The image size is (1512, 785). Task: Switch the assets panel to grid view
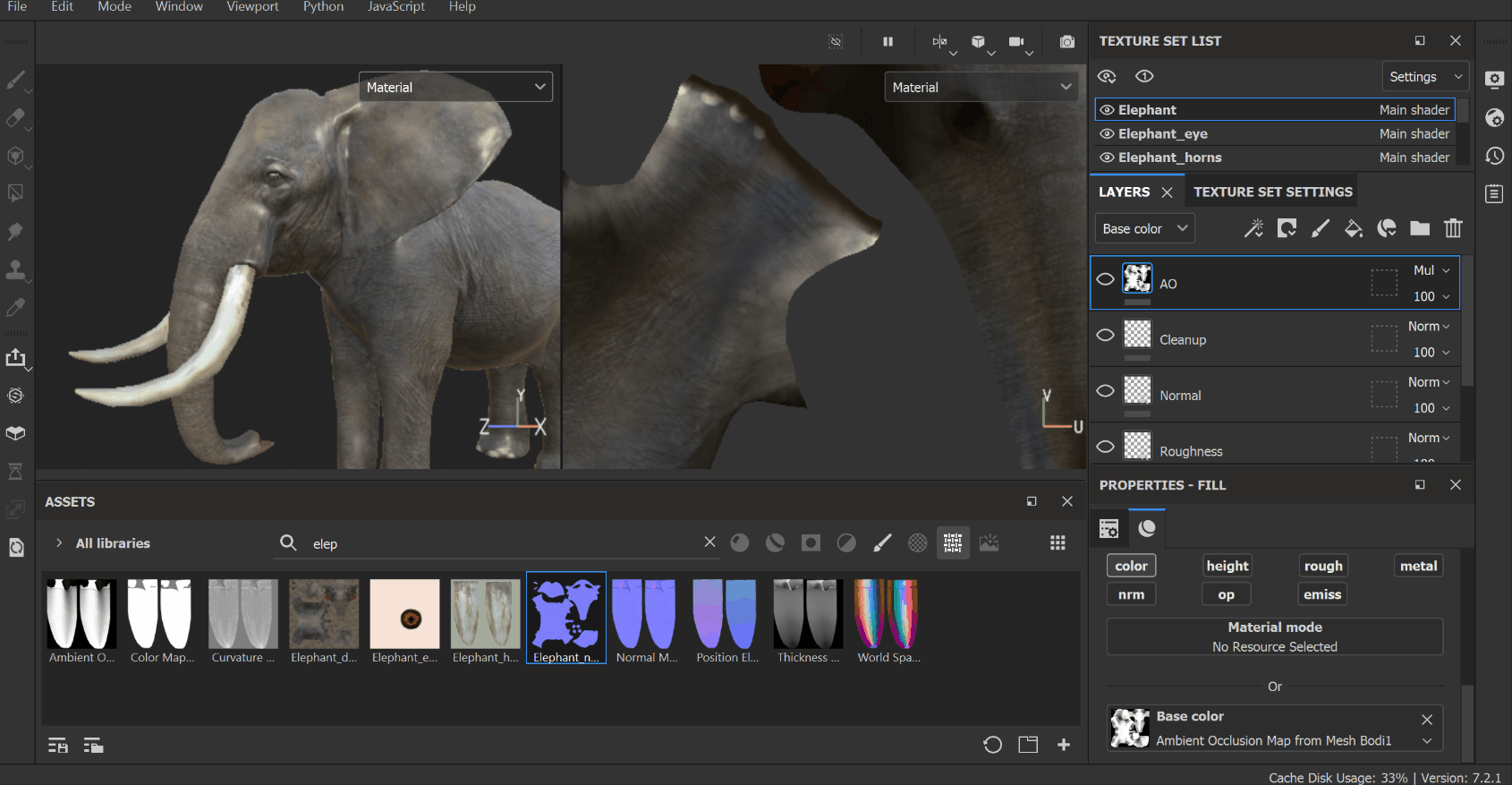[1058, 542]
